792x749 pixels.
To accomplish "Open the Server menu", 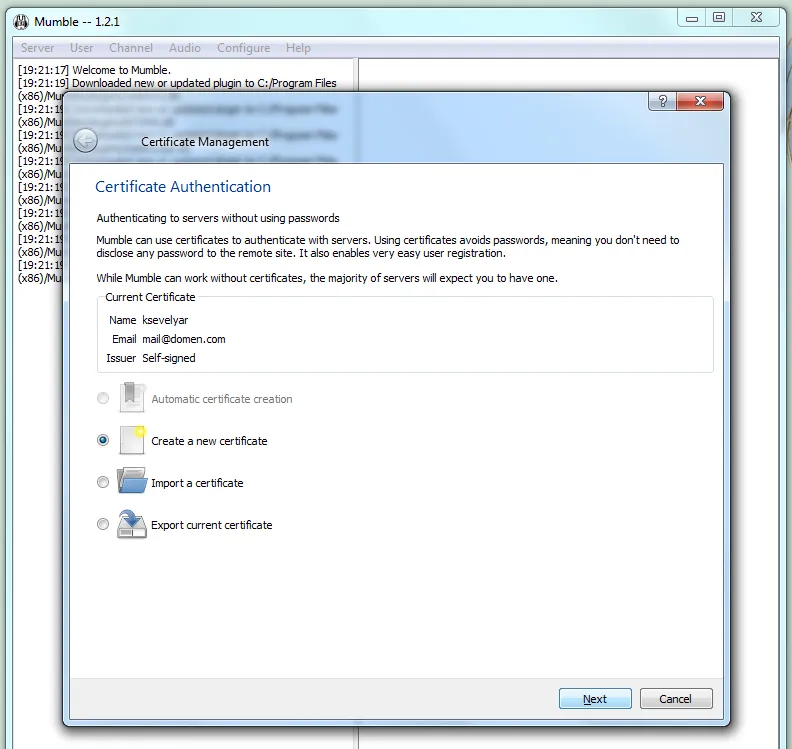I will 37,48.
